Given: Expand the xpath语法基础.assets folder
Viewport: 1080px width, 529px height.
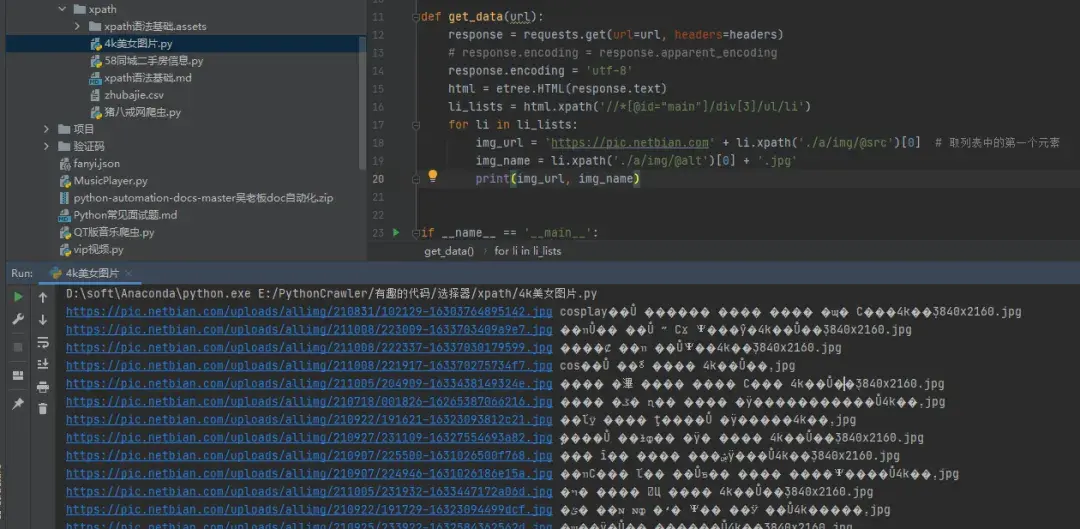Looking at the screenshot, I should point(77,26).
